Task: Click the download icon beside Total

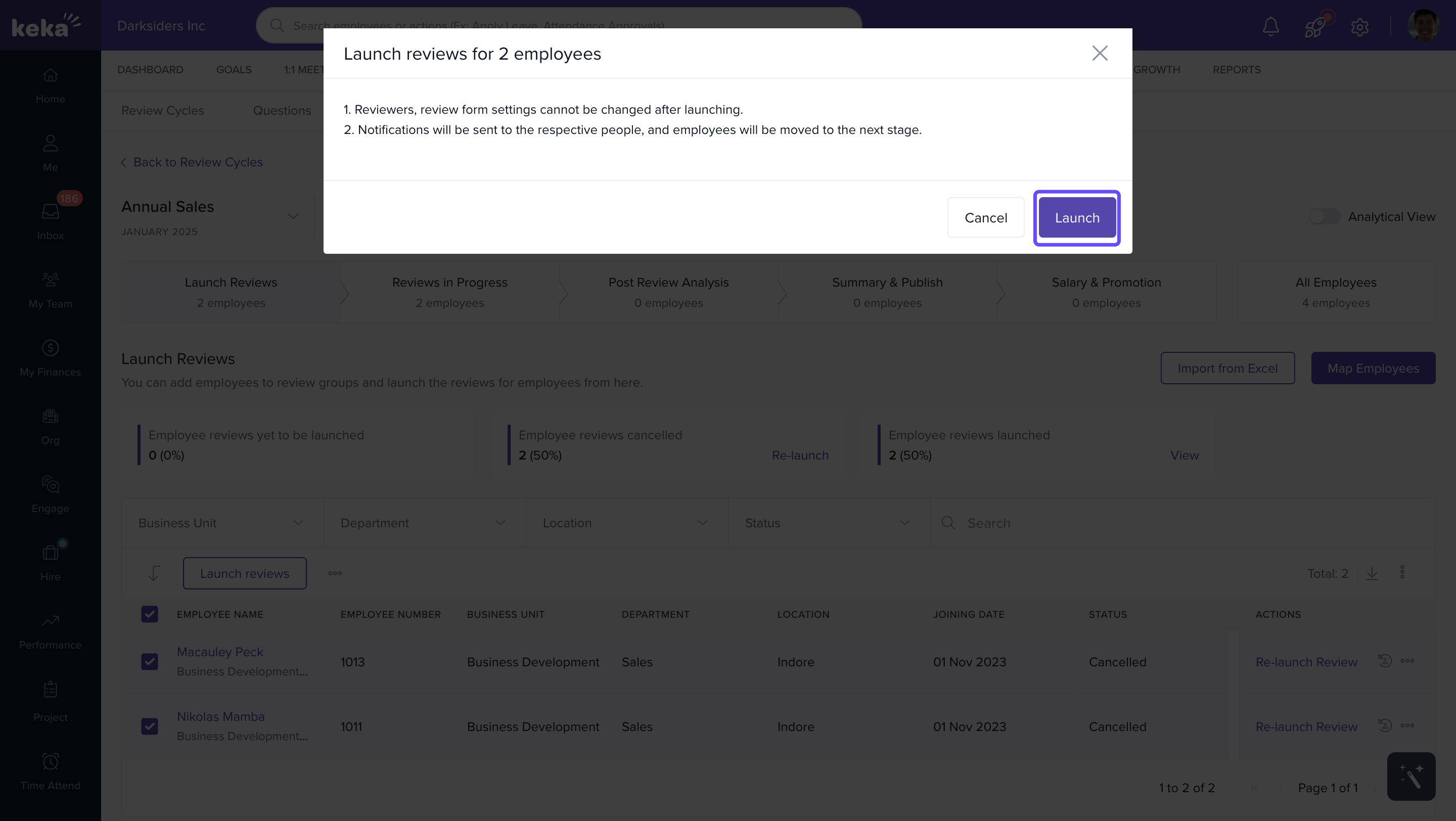Action: [x=1372, y=573]
